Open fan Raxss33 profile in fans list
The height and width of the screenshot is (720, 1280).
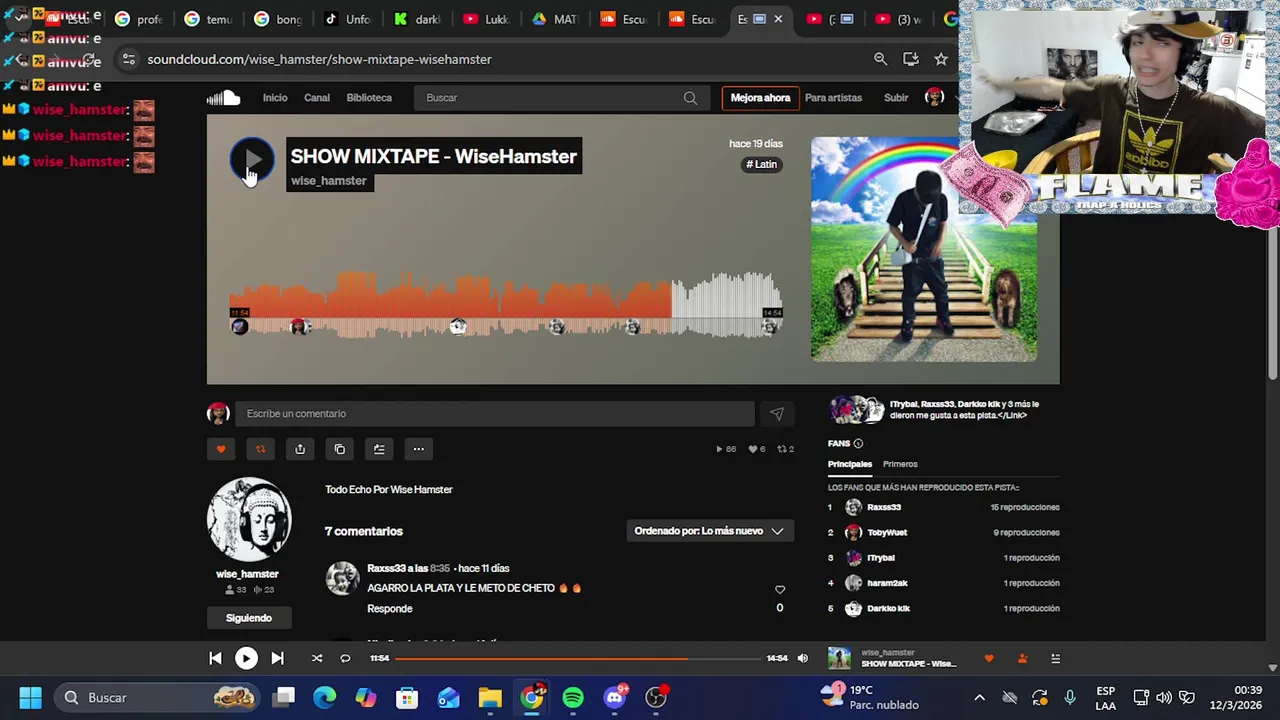884,507
